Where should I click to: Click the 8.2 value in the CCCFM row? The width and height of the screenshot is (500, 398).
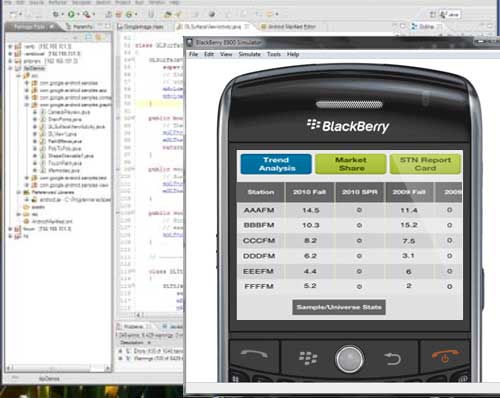[x=310, y=240]
